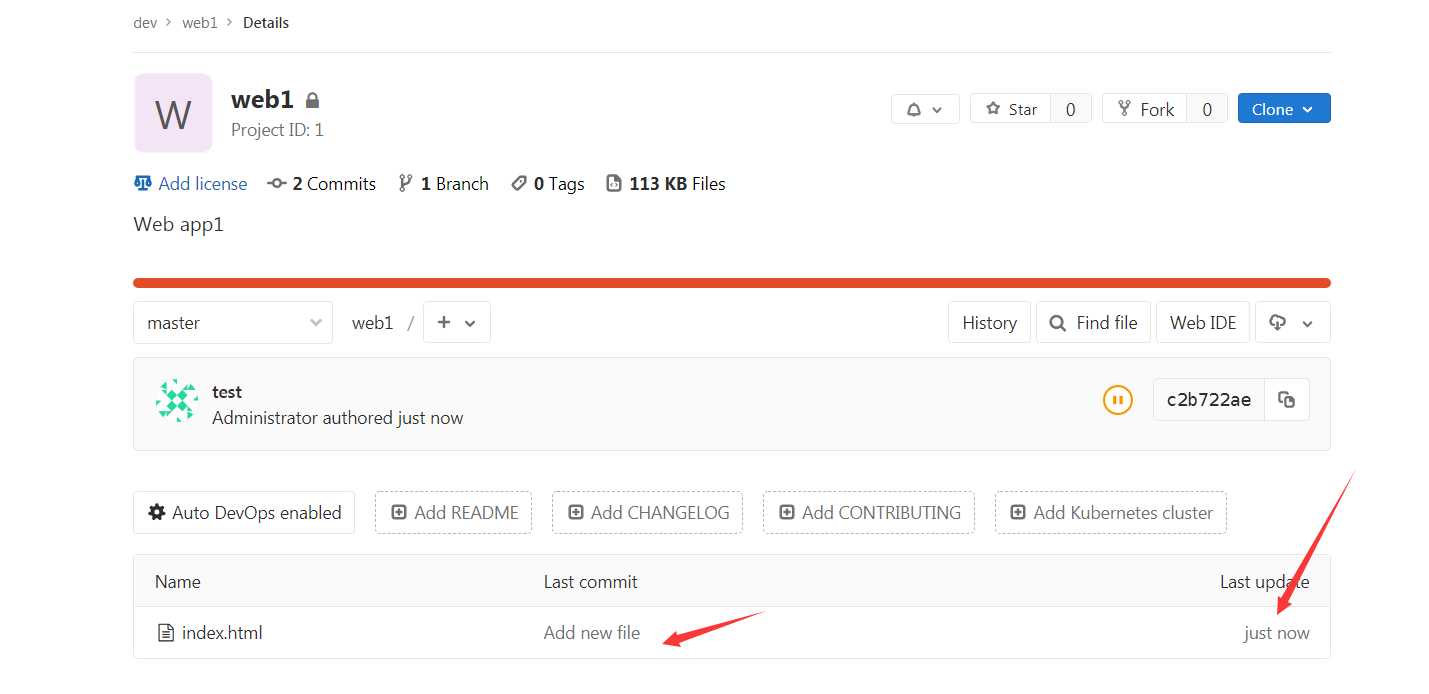Image resolution: width=1429 pixels, height=694 pixels.
Task: Click the index.html file icon
Action: point(166,633)
